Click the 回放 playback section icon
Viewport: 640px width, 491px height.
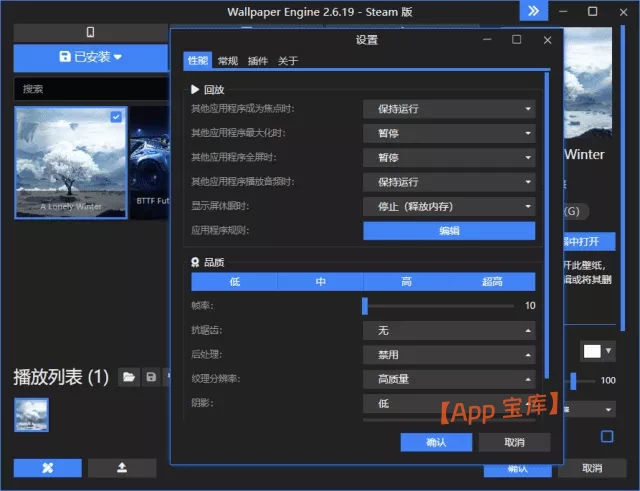(x=195, y=89)
